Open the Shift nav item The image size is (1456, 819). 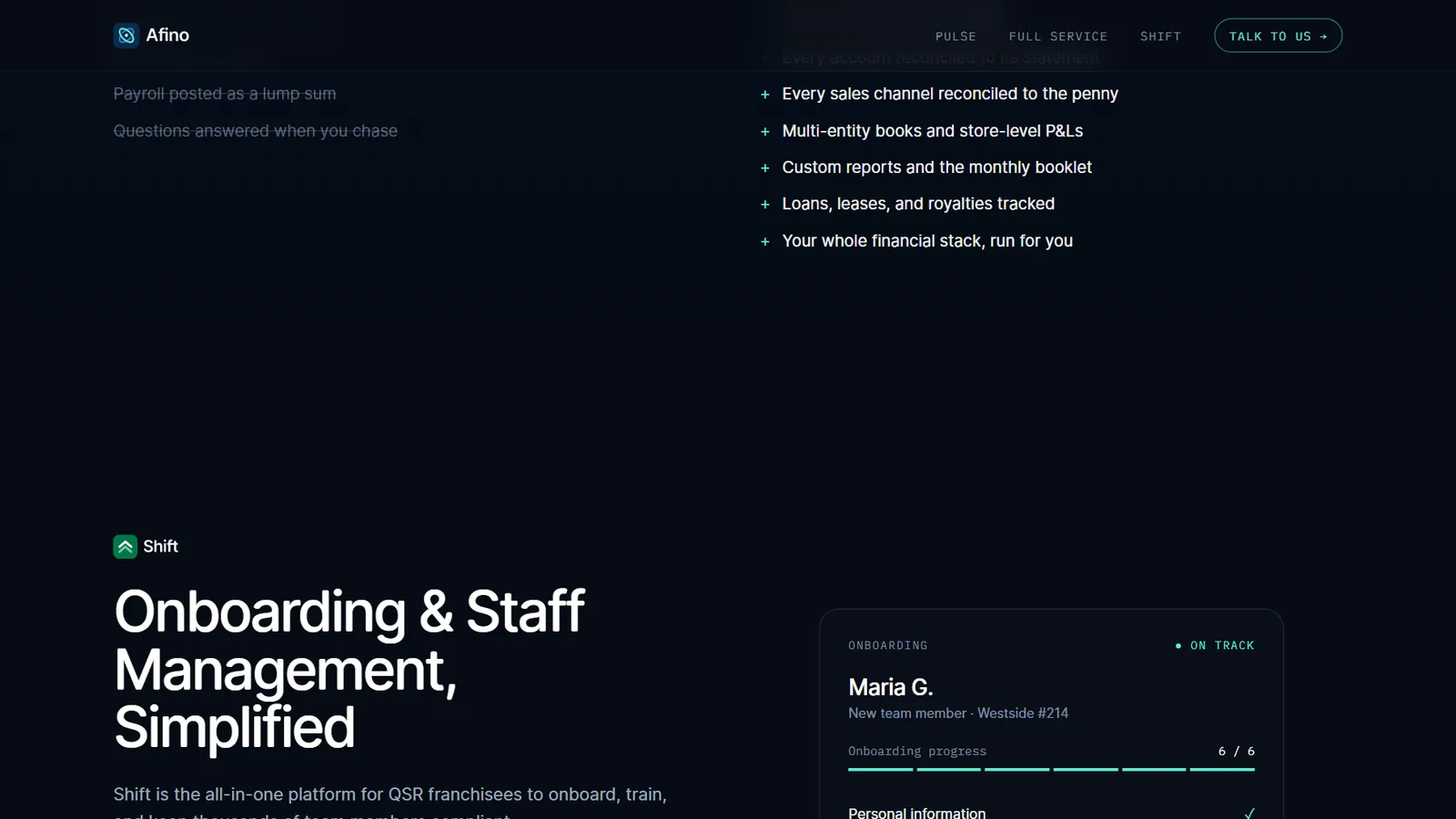click(1160, 36)
